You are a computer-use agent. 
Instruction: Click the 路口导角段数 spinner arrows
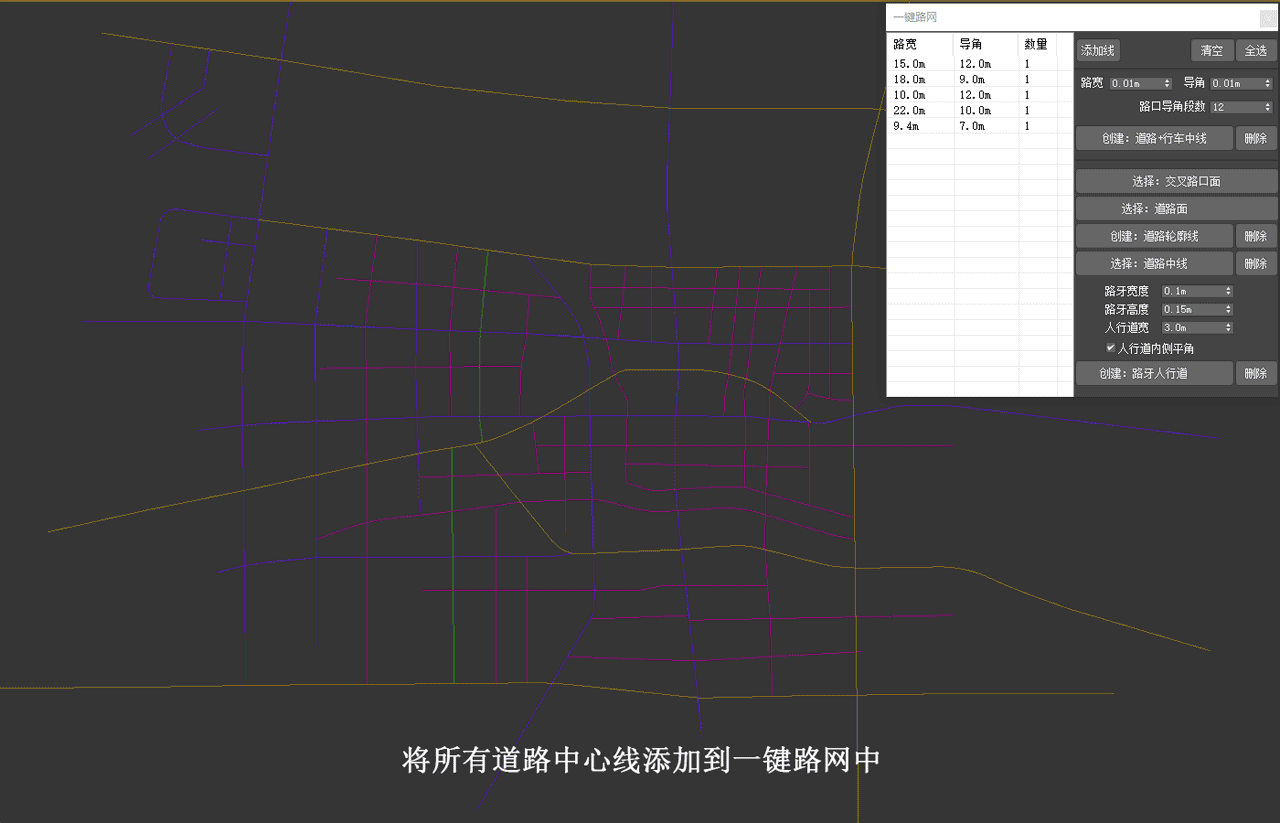(x=1268, y=107)
